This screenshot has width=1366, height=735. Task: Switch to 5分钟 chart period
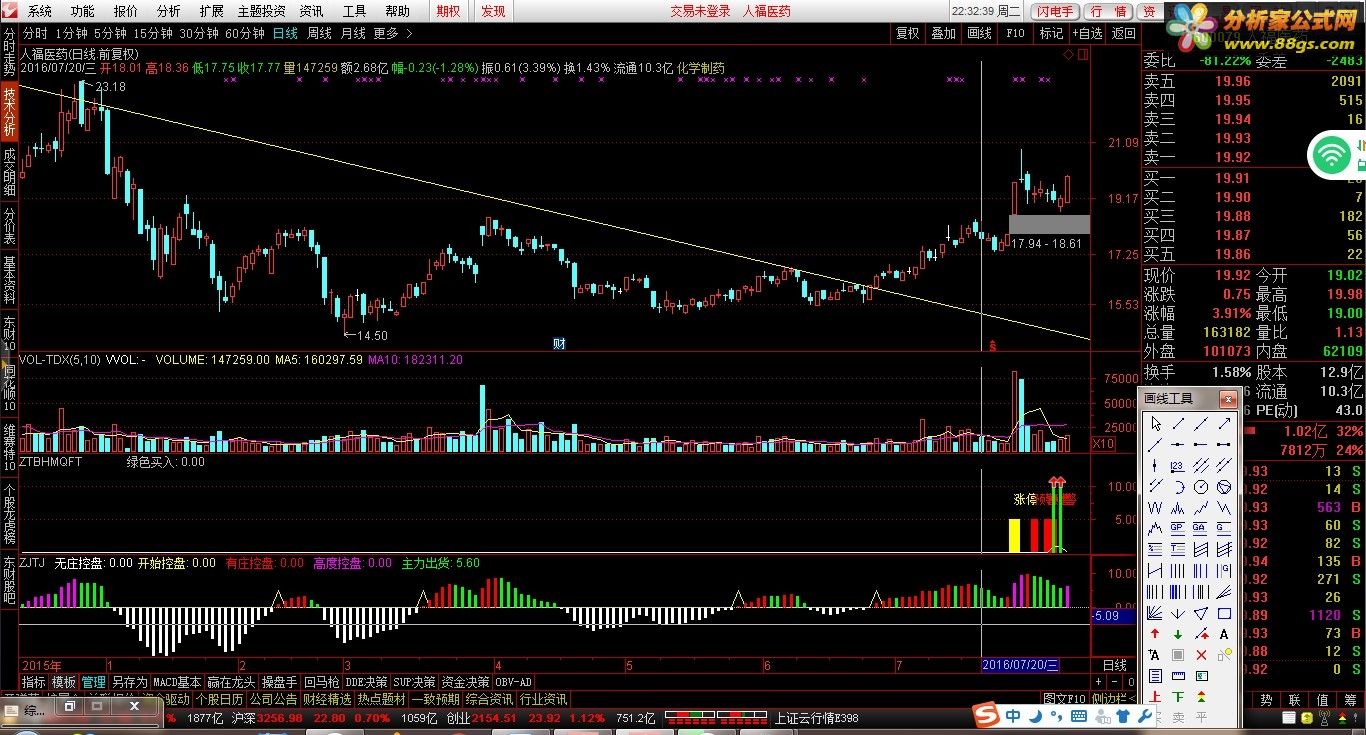tap(110, 33)
